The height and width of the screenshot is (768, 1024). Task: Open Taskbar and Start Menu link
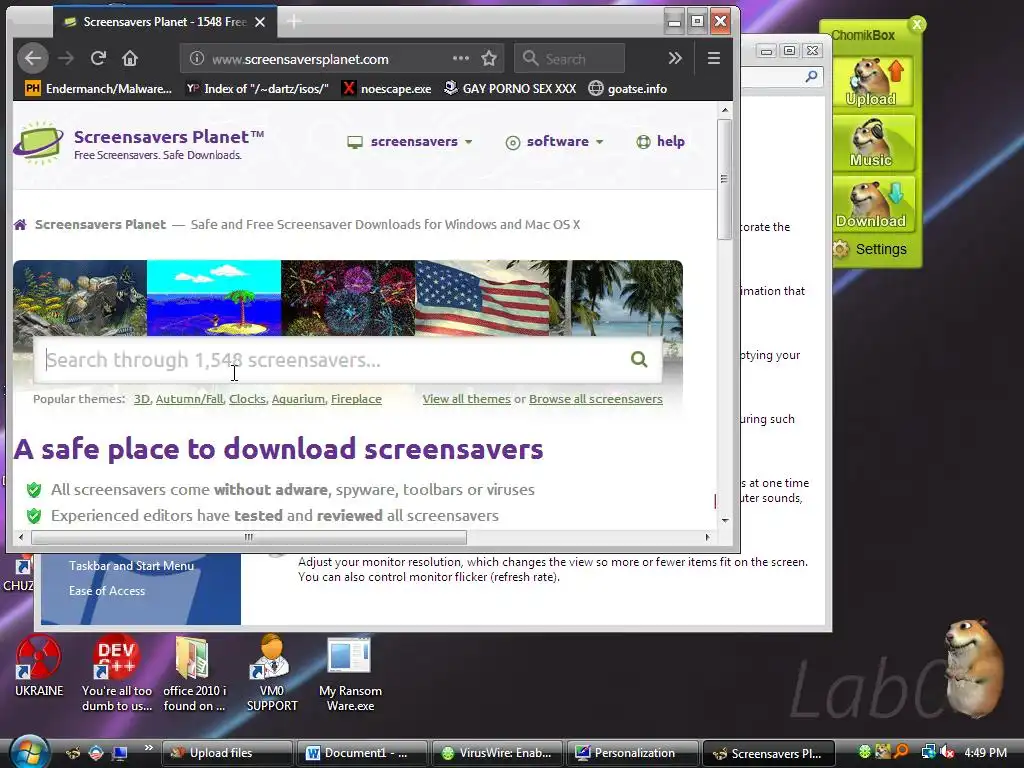tap(131, 566)
